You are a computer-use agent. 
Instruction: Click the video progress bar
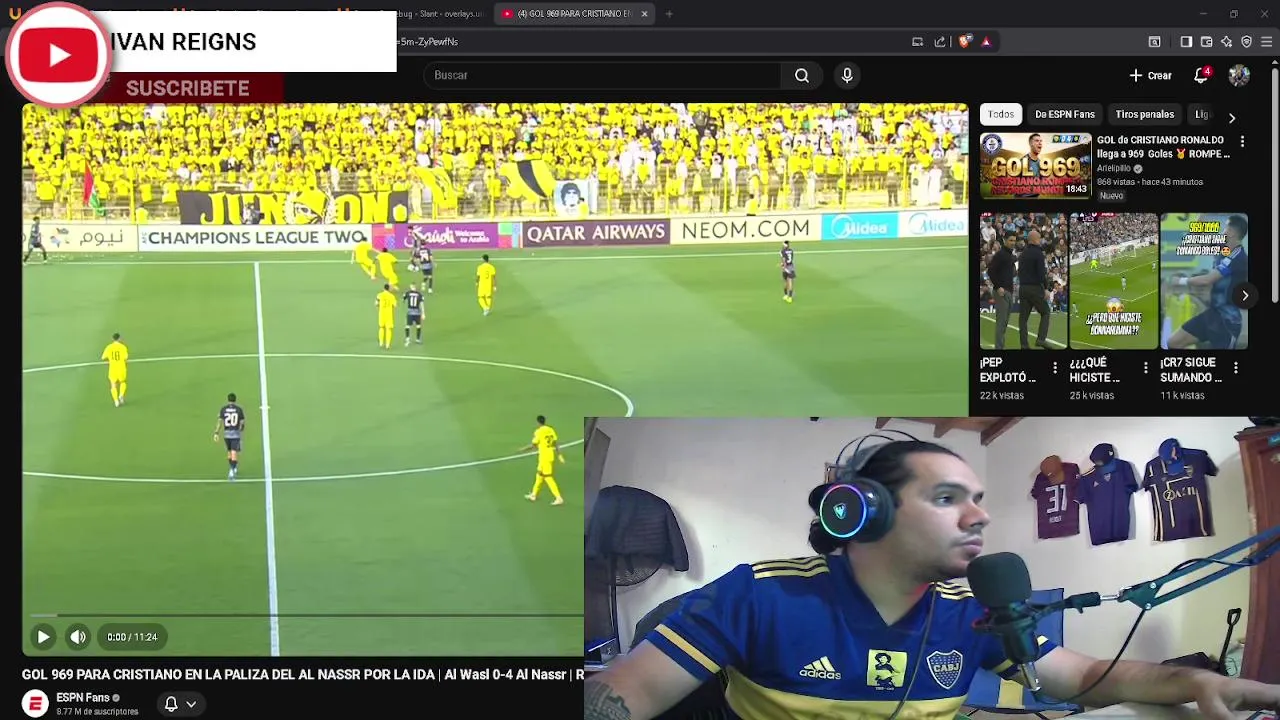[303, 615]
